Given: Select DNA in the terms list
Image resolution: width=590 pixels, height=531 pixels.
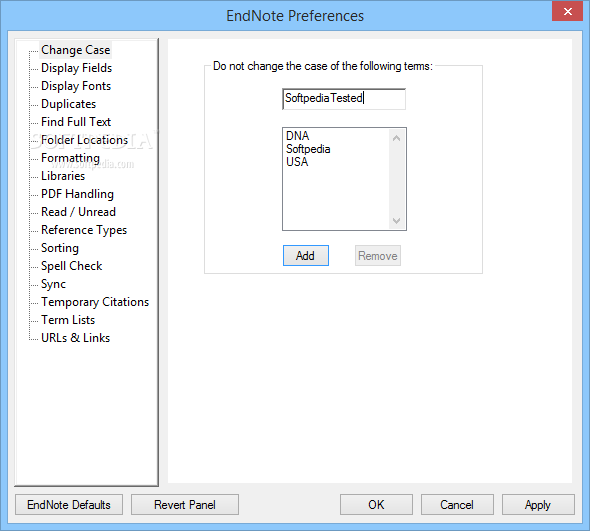Looking at the screenshot, I should coord(298,136).
